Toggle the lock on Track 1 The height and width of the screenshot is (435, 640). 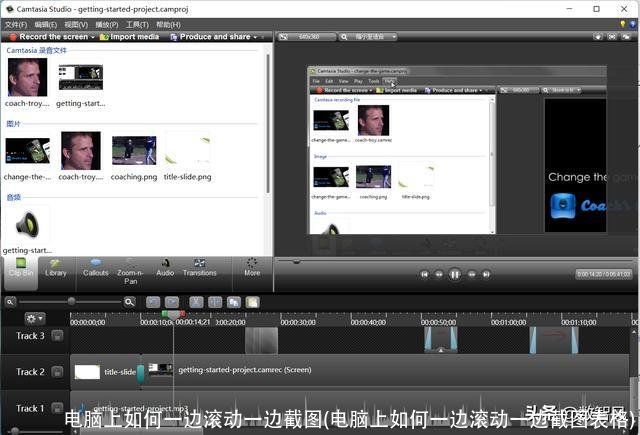coord(57,408)
